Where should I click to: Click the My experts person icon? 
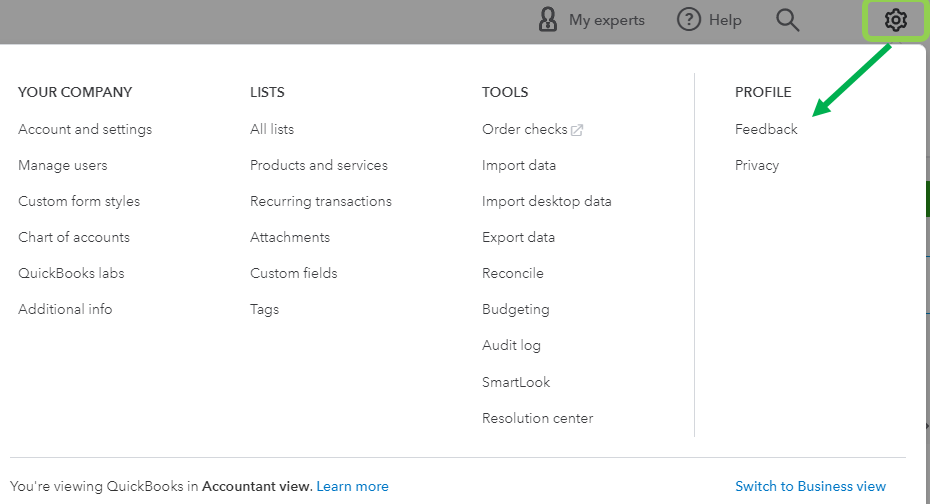tap(548, 20)
